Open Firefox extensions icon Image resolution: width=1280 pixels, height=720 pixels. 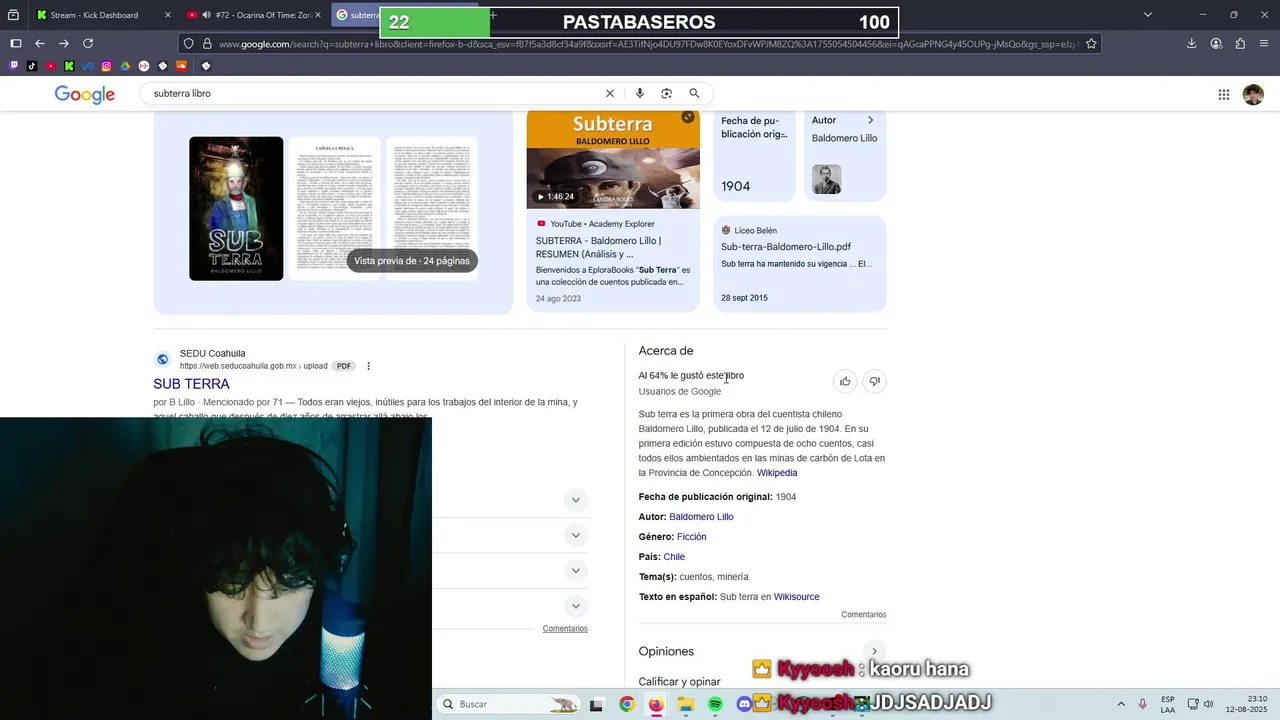pos(1240,43)
